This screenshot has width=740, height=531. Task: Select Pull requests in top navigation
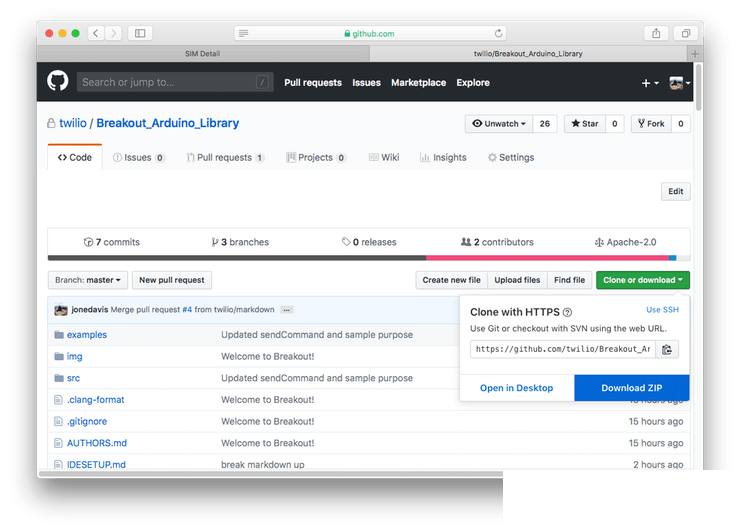313,83
